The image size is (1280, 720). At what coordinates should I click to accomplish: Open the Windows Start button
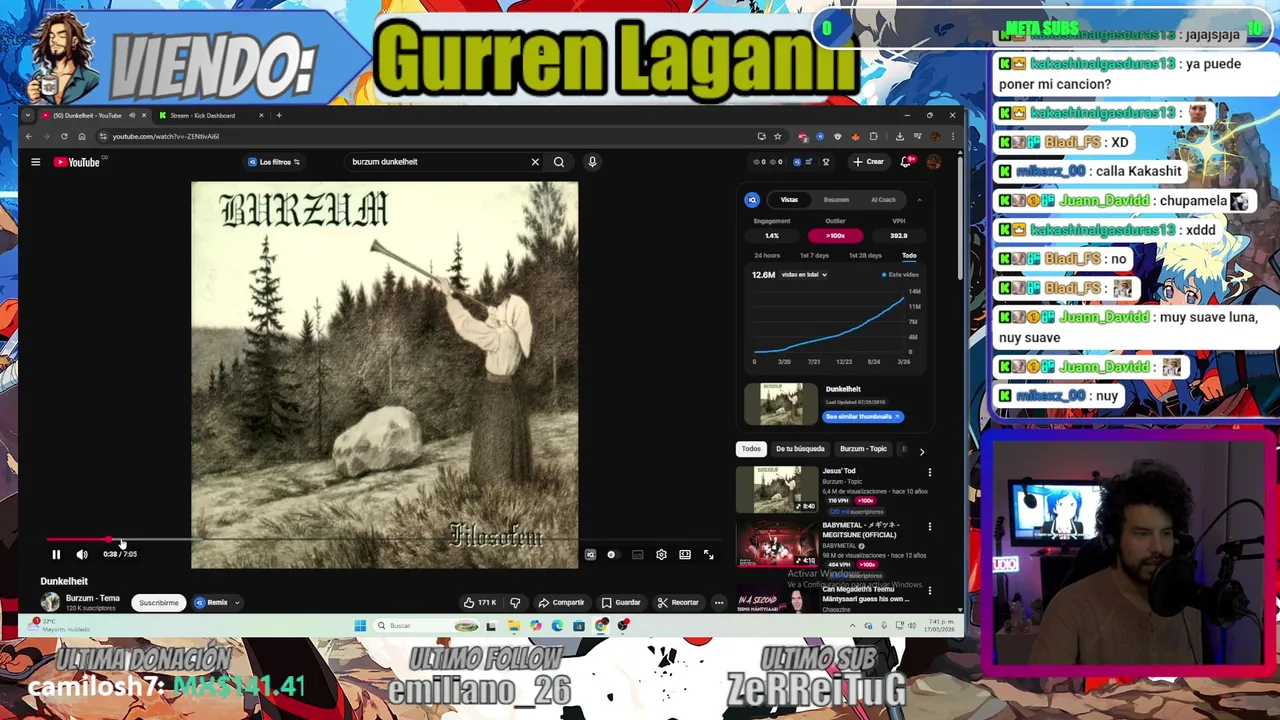(360, 626)
